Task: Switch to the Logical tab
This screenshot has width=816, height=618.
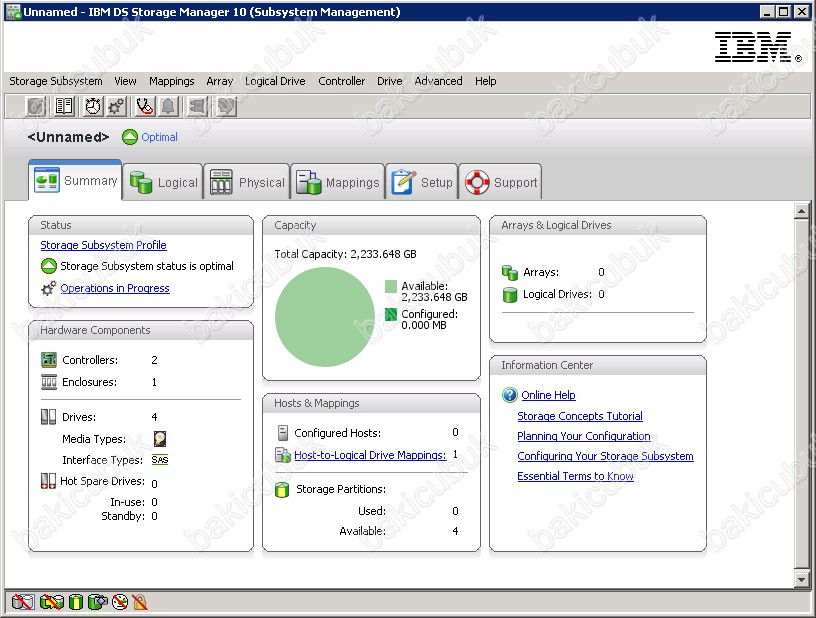Action: (163, 181)
